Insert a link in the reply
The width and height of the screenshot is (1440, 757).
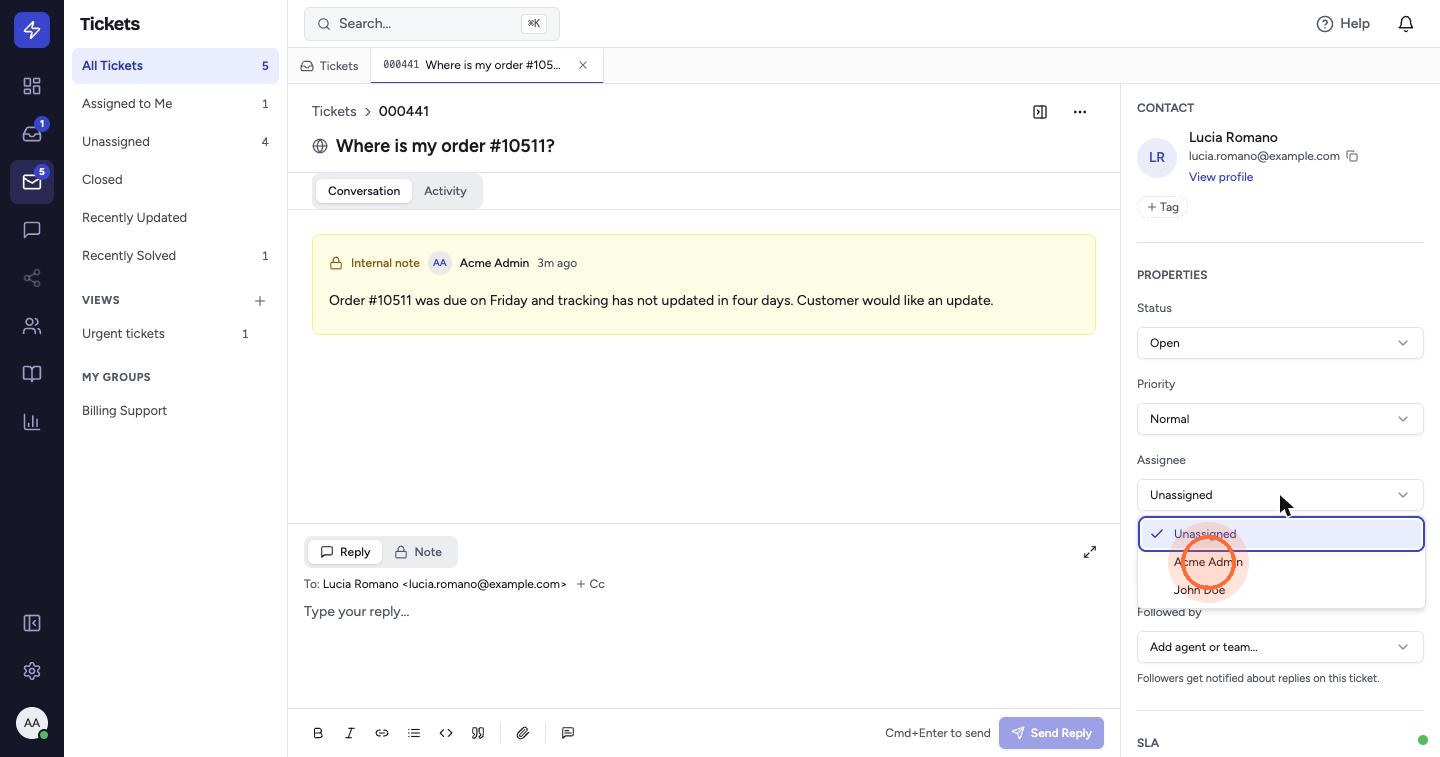coord(382,733)
